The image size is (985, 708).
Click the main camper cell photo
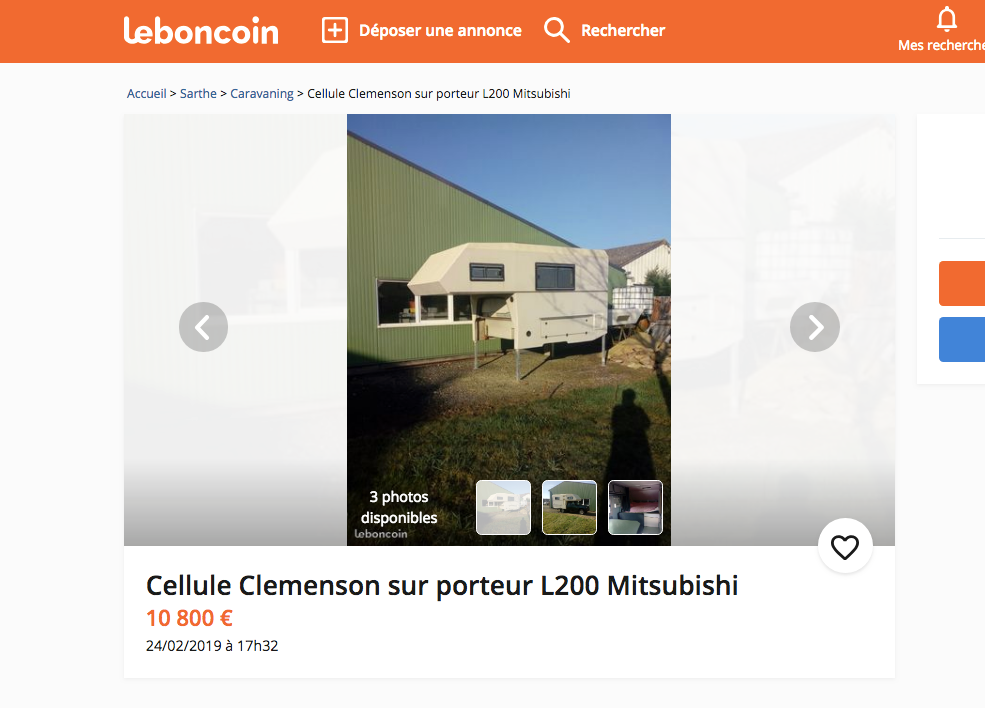point(509,295)
